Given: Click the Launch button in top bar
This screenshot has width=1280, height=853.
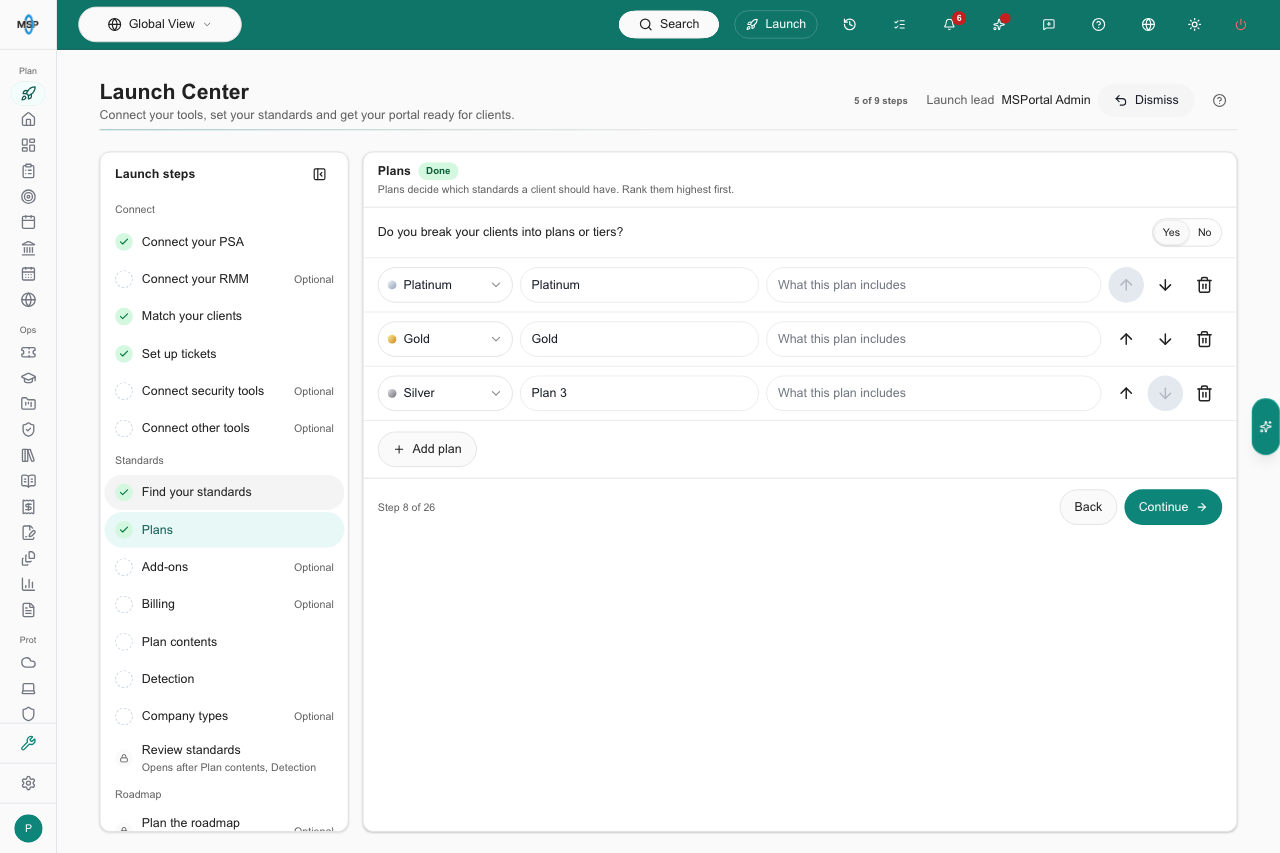Looking at the screenshot, I should (776, 24).
